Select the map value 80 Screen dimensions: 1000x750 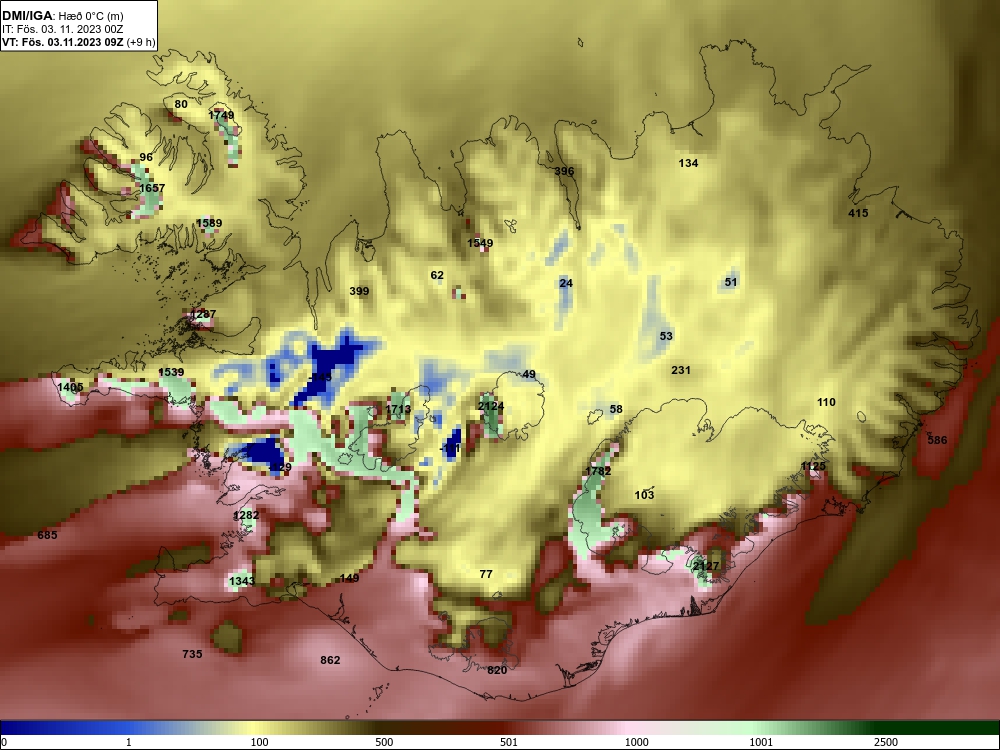[181, 104]
